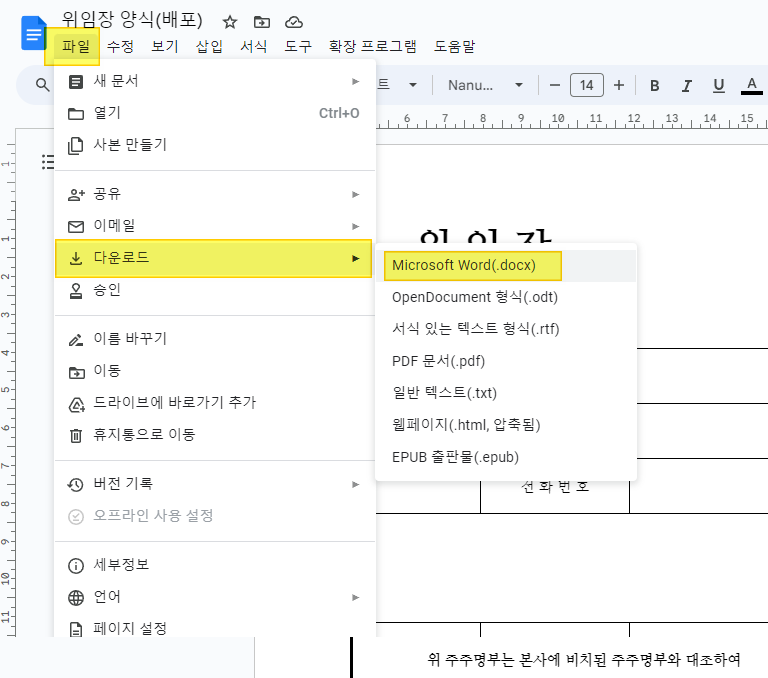Toggle underline formatting U
Screen dimensions: 768x678
[x=719, y=86]
